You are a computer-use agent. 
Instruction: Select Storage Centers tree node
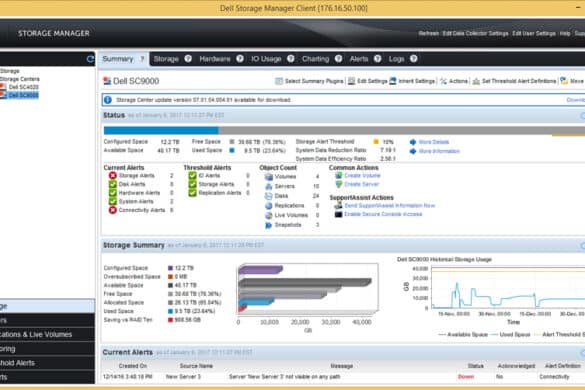click(x=19, y=79)
